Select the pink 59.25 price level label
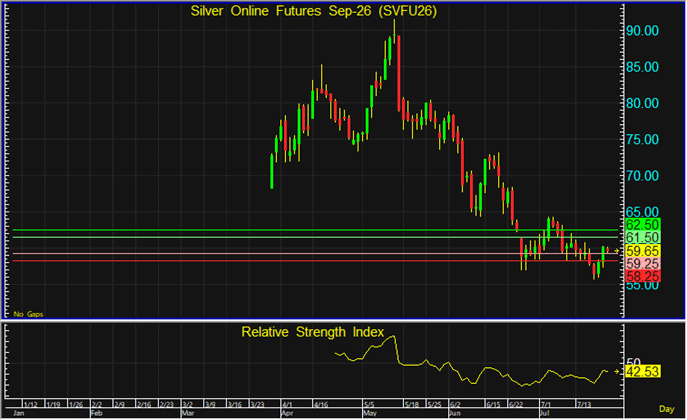Image resolution: width=687 pixels, height=420 pixels. tap(642, 264)
